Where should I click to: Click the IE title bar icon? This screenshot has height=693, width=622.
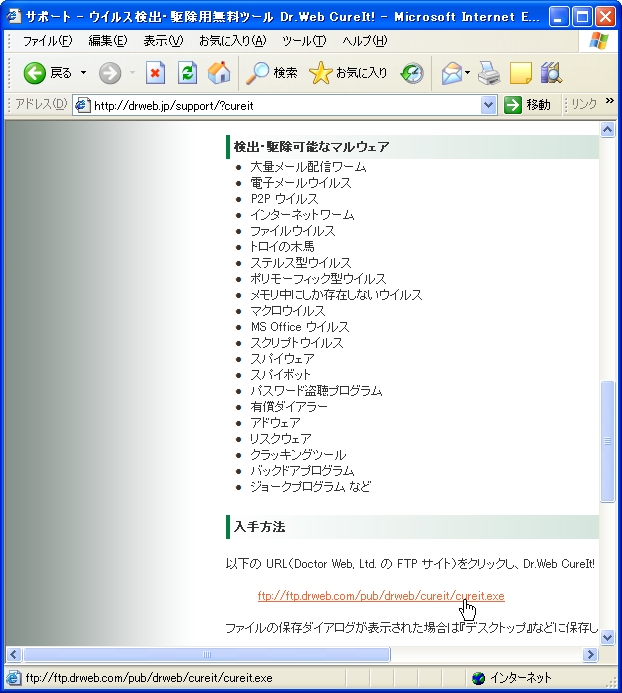pos(13,16)
